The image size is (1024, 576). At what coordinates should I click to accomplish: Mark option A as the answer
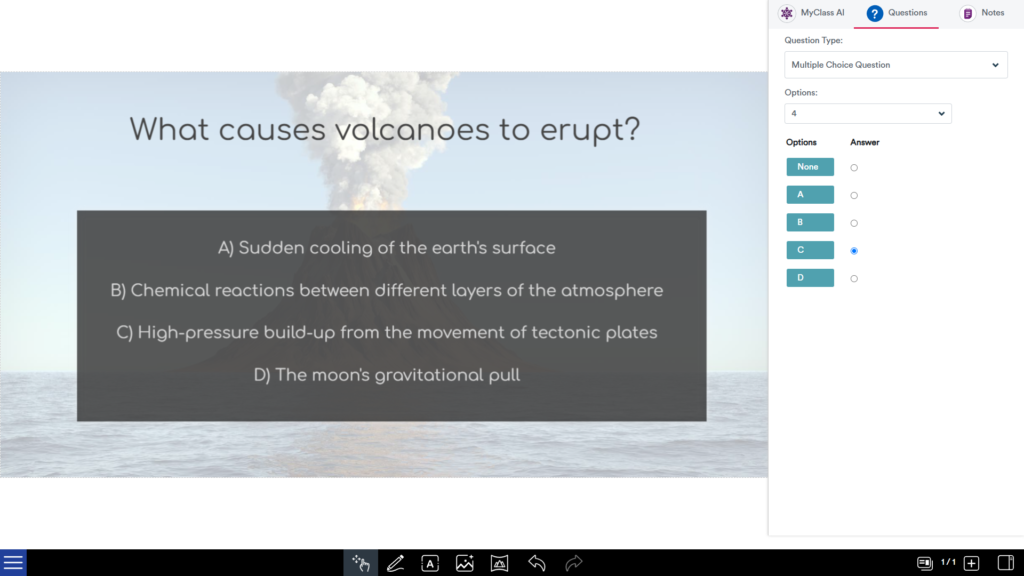[x=854, y=195]
